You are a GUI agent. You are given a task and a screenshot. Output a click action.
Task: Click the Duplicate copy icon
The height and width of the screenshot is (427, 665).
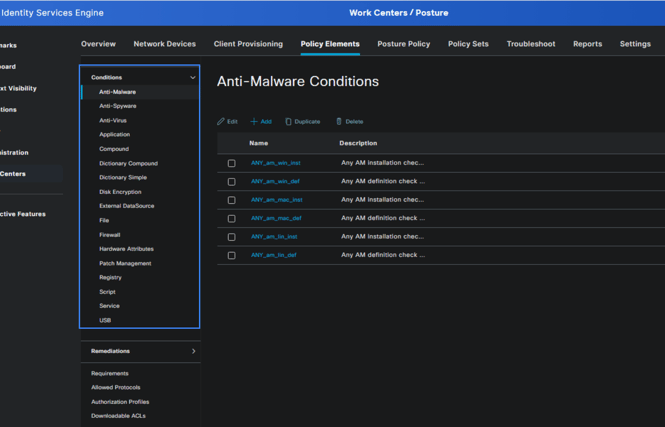click(x=288, y=122)
